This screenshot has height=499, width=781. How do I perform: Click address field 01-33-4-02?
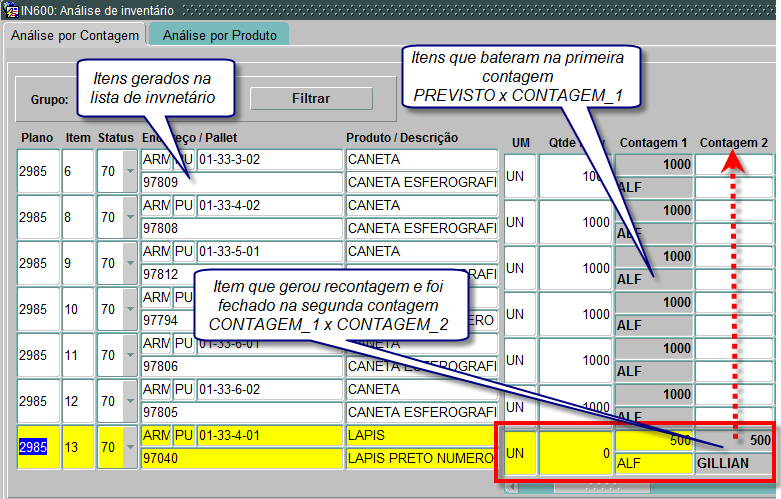(x=269, y=205)
